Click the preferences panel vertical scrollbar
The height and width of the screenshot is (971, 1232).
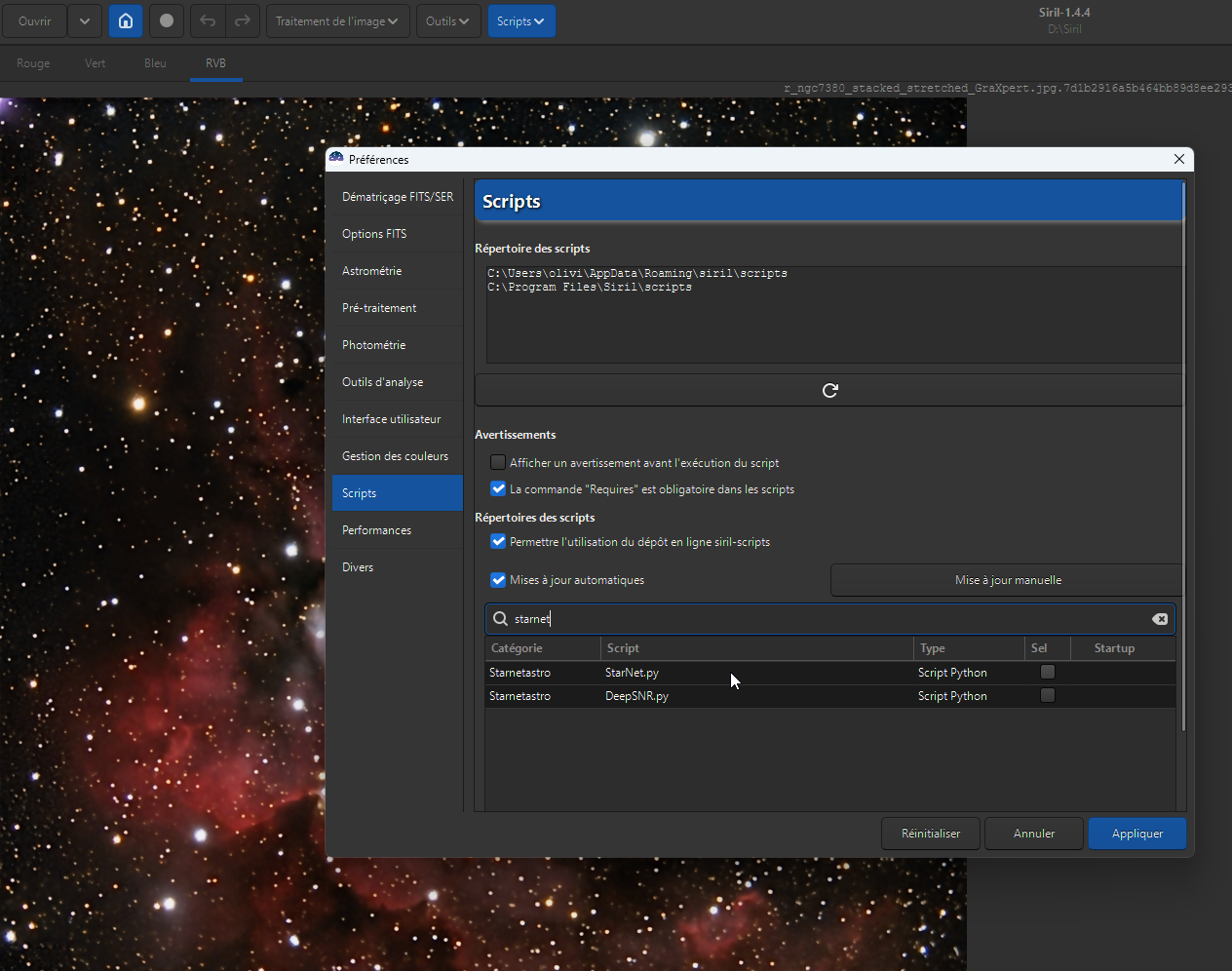(1183, 456)
